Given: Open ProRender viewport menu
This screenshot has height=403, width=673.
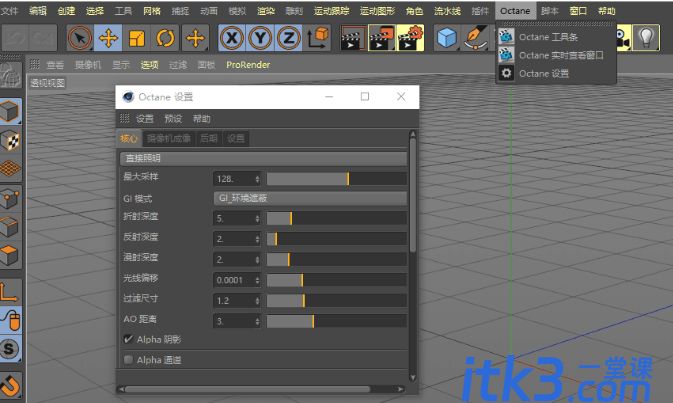Looking at the screenshot, I should [248, 65].
